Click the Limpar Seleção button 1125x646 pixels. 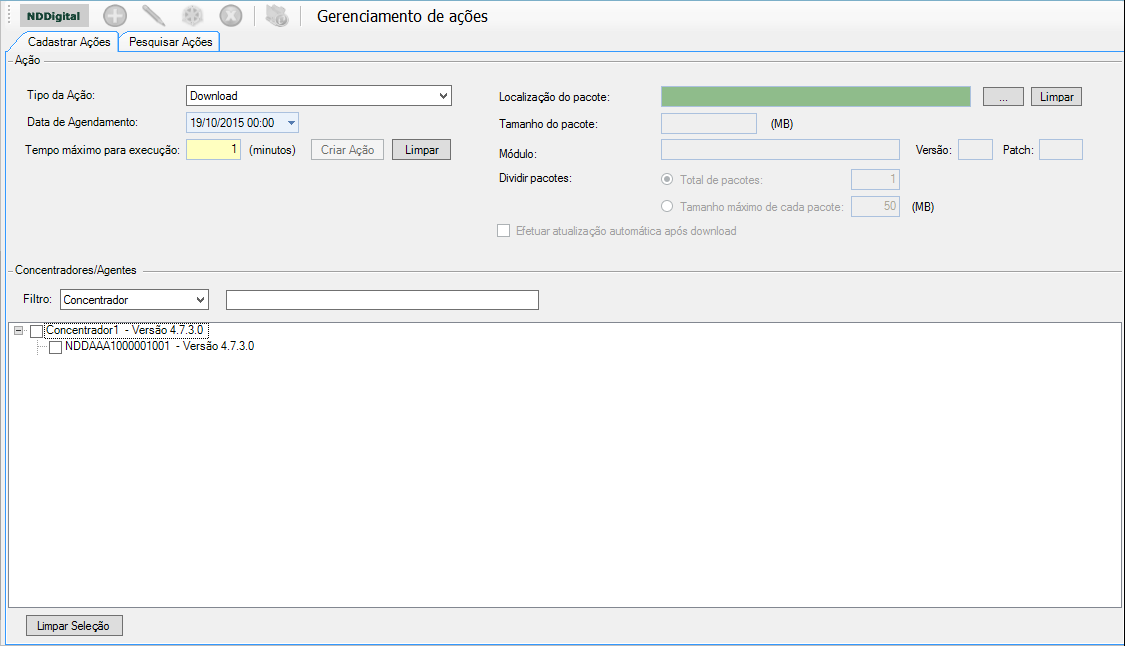coord(74,626)
